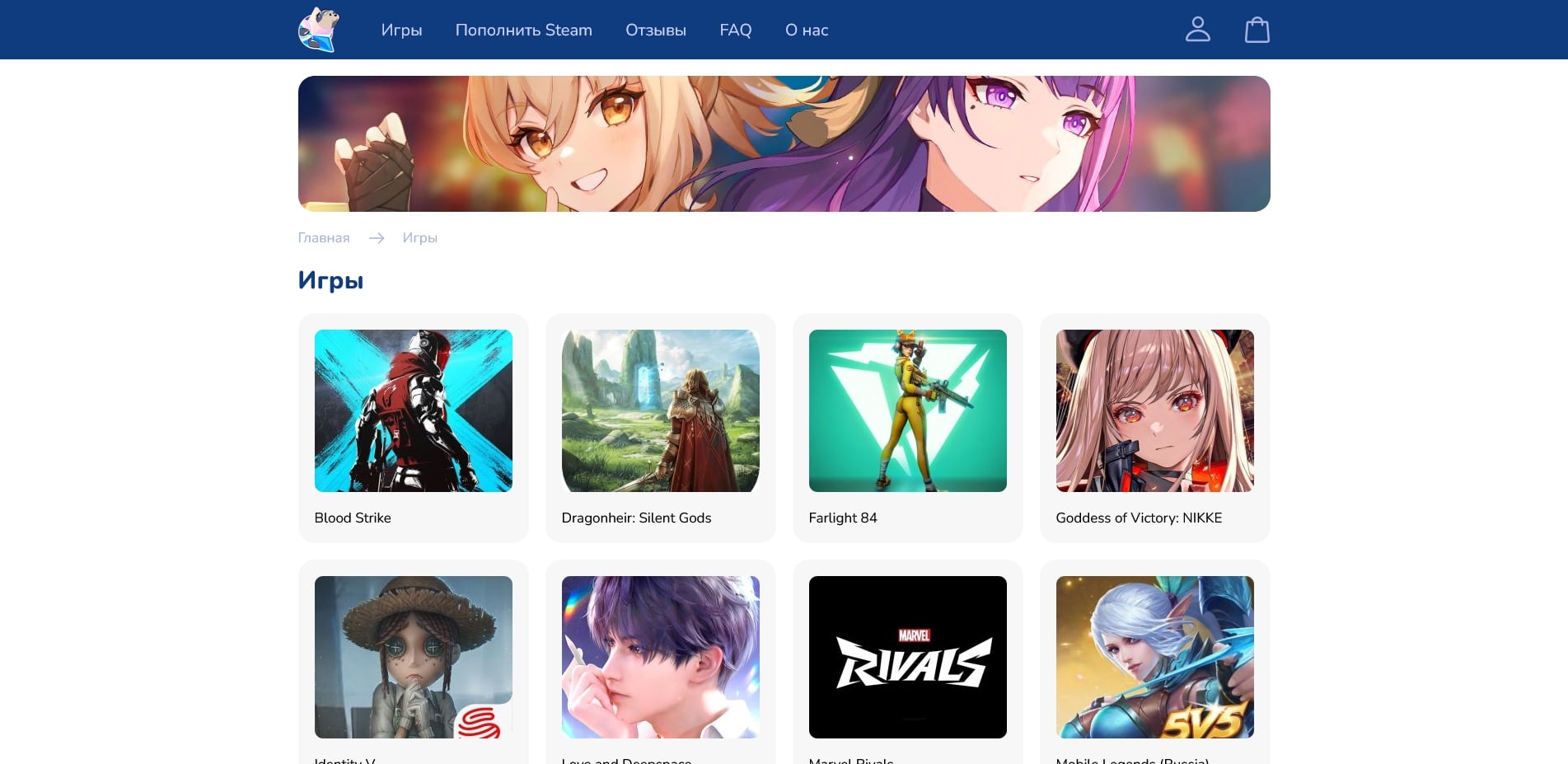Click the Blood Strike title text

(x=353, y=518)
